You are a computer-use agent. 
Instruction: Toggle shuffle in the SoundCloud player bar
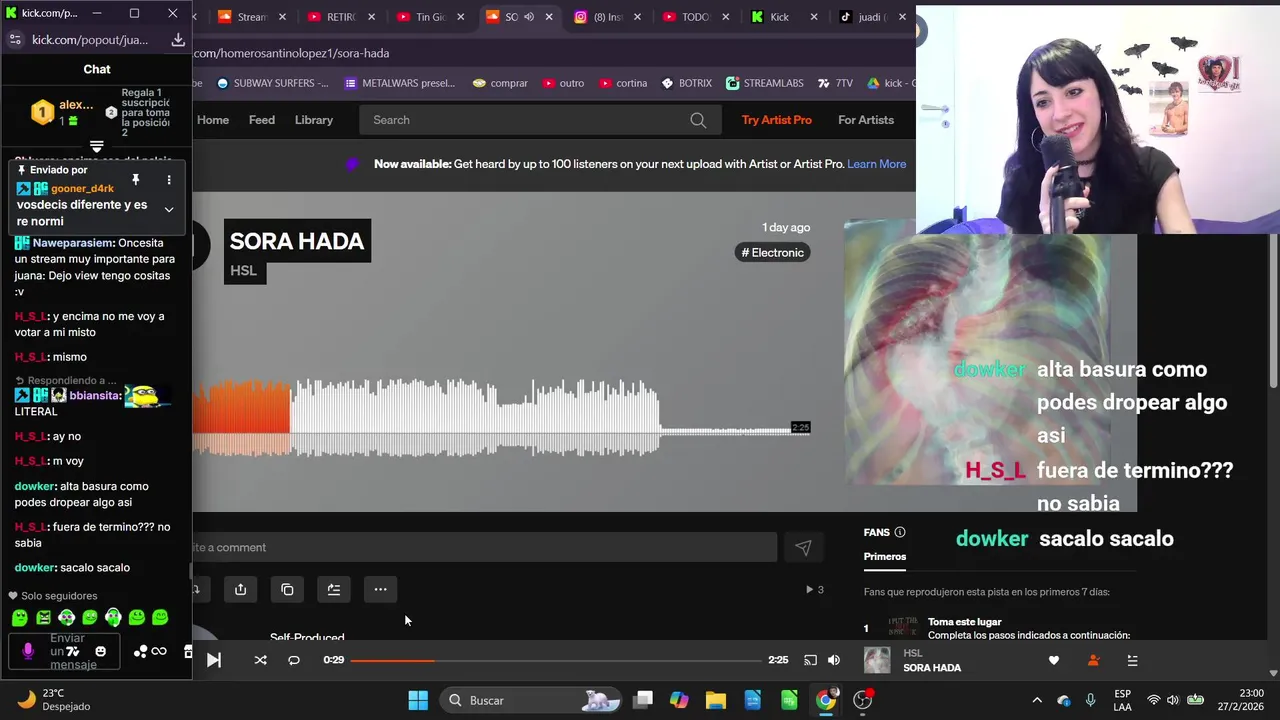(x=260, y=660)
